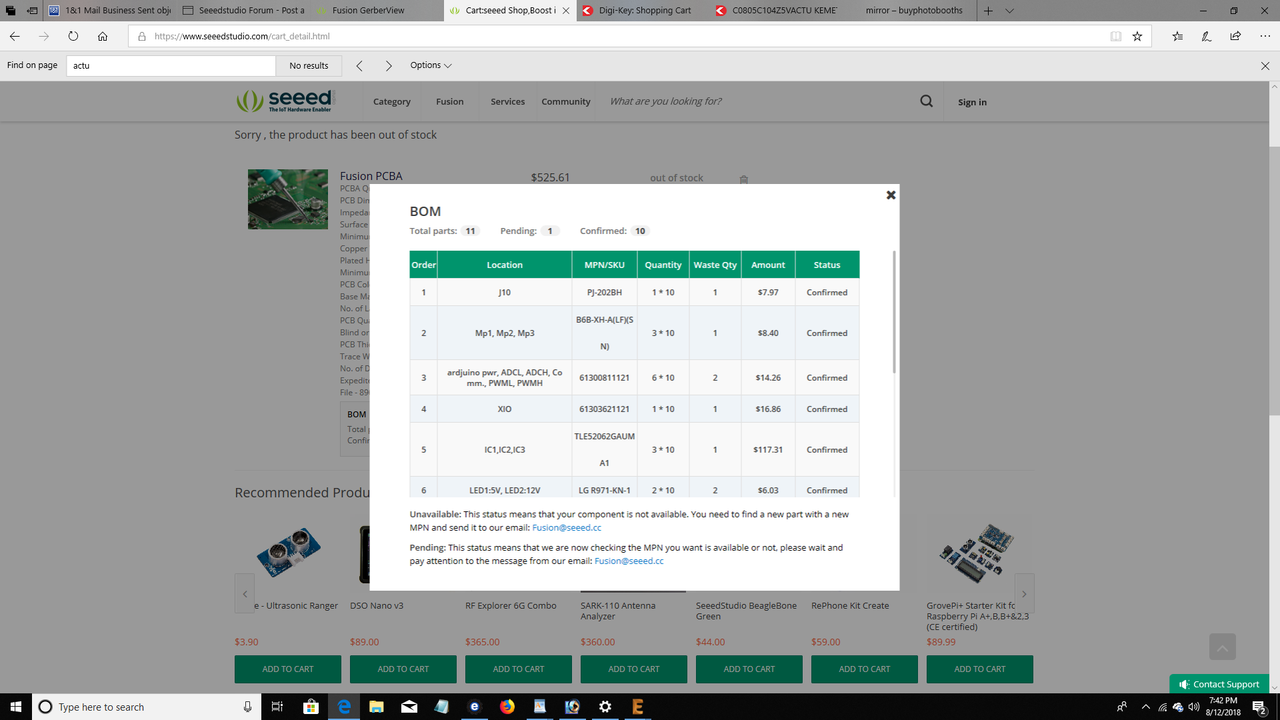Open the Settings gear on taskbar
1280x720 pixels.
(605, 707)
